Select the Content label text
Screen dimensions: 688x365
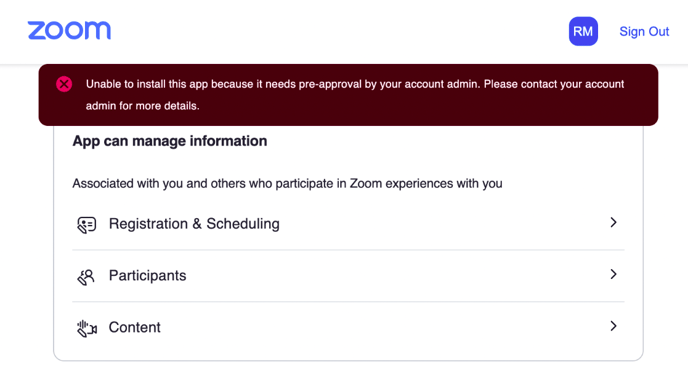point(134,327)
